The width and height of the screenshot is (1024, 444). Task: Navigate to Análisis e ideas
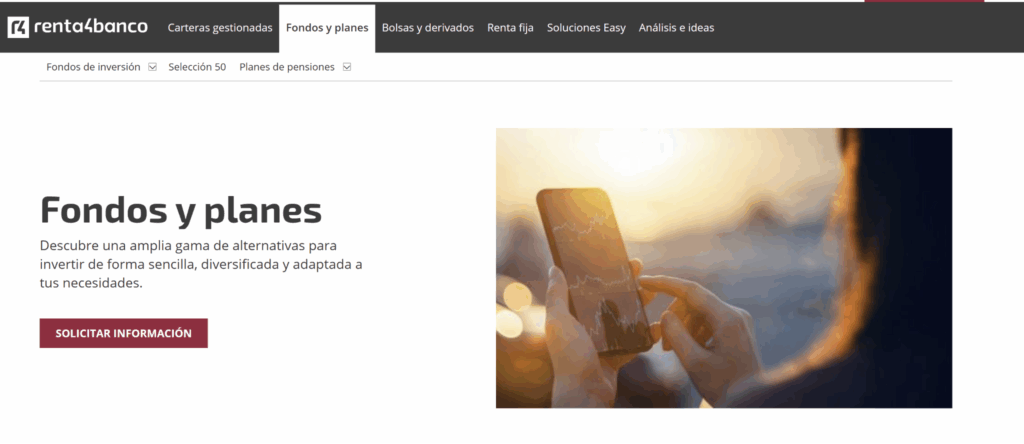(677, 28)
